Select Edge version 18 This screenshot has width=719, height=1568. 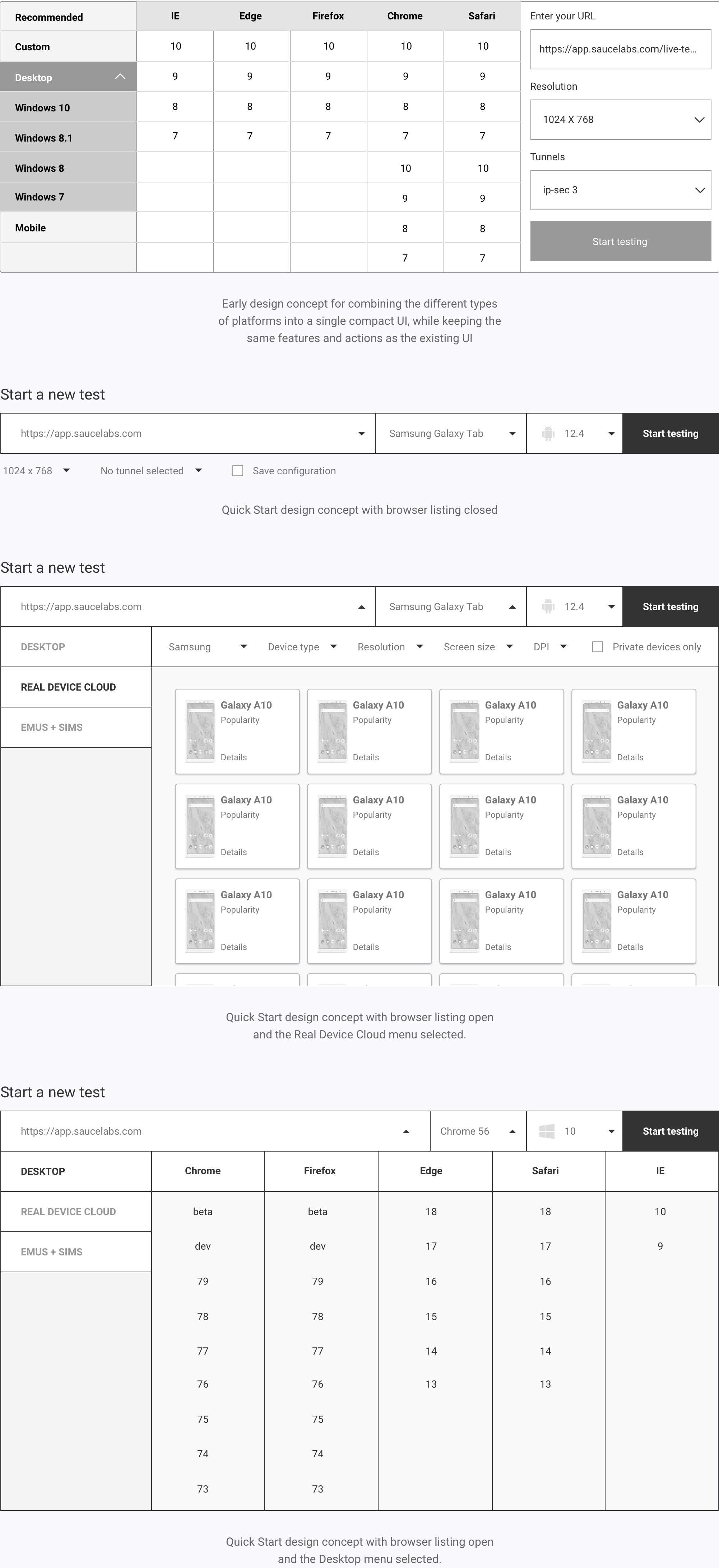431,1211
